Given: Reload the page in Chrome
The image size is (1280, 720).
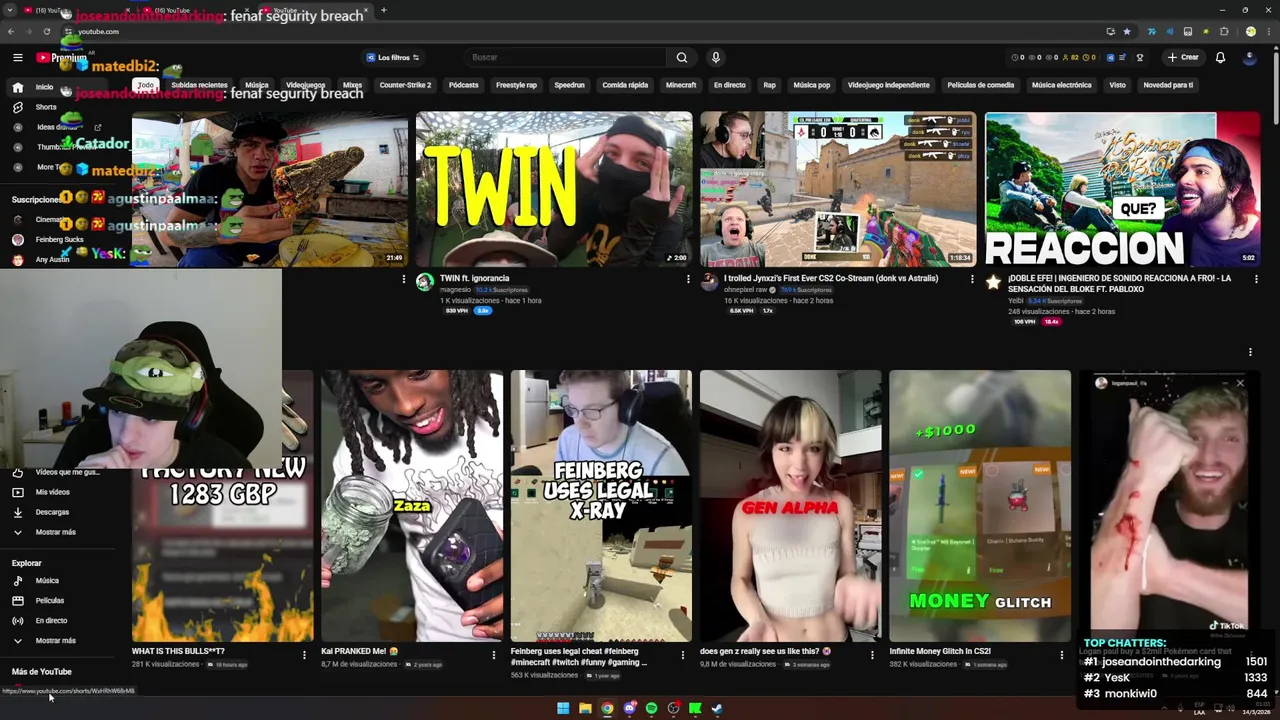Looking at the screenshot, I should (x=46, y=31).
